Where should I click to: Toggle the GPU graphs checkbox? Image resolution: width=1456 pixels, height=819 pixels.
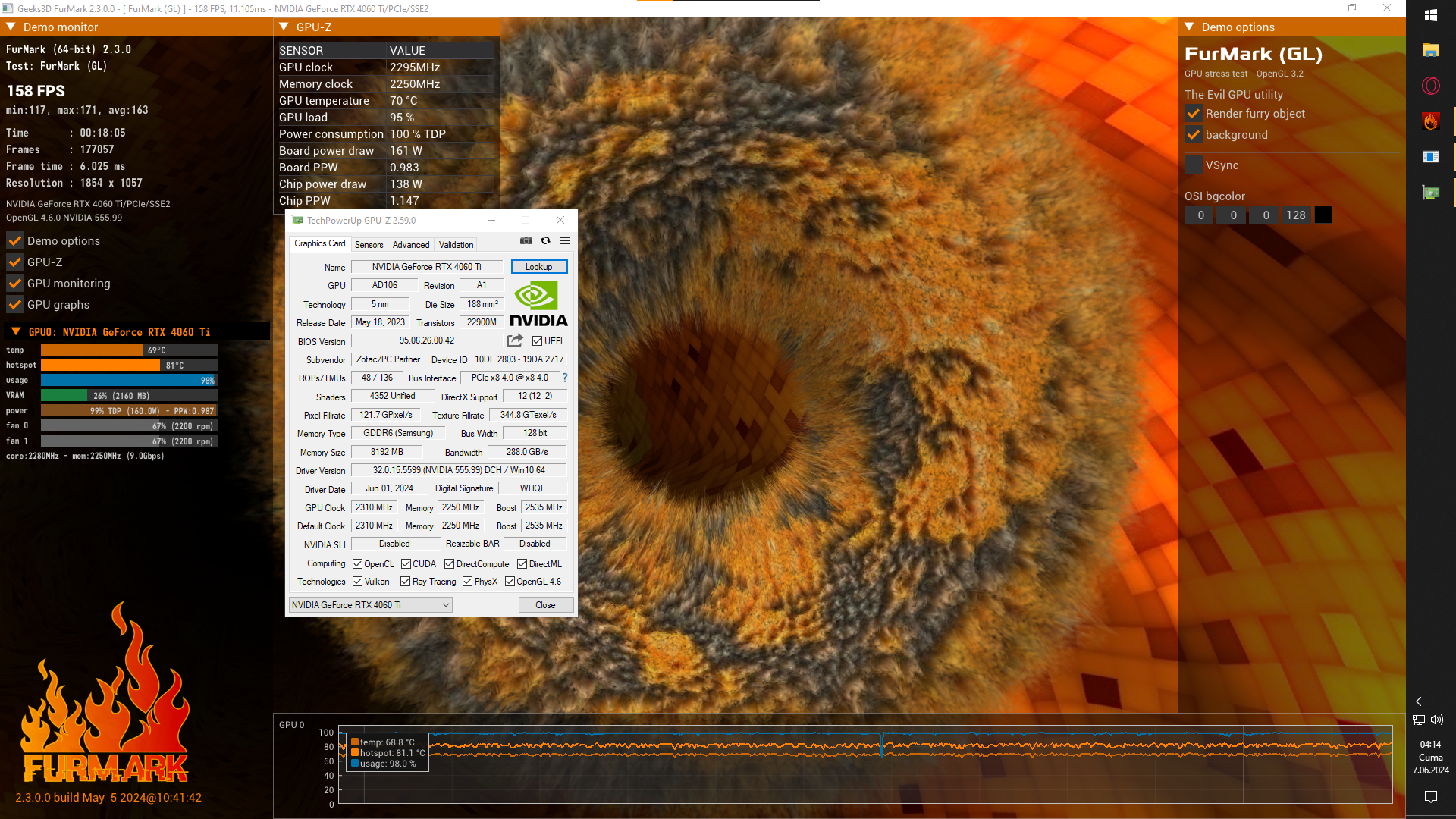tap(15, 305)
